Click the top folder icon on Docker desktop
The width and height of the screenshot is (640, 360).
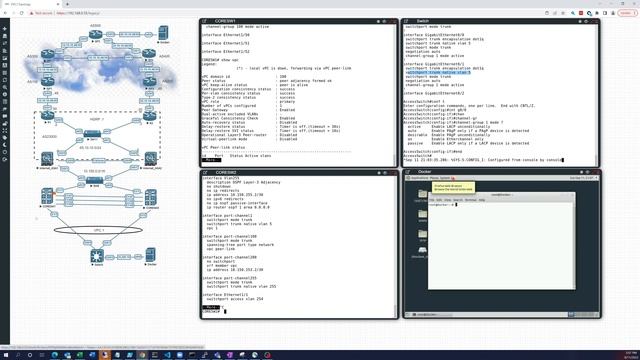(x=422, y=193)
